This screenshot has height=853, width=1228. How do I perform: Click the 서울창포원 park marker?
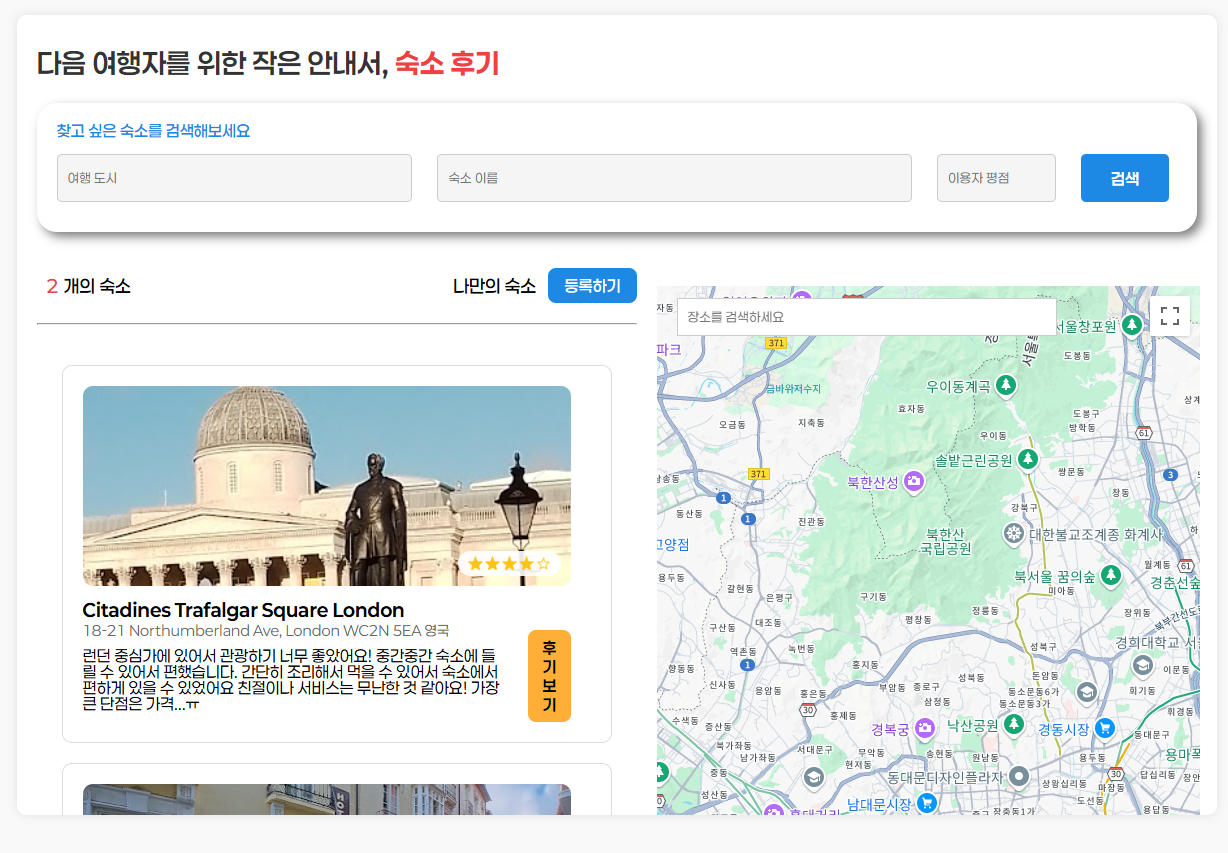coord(1131,325)
